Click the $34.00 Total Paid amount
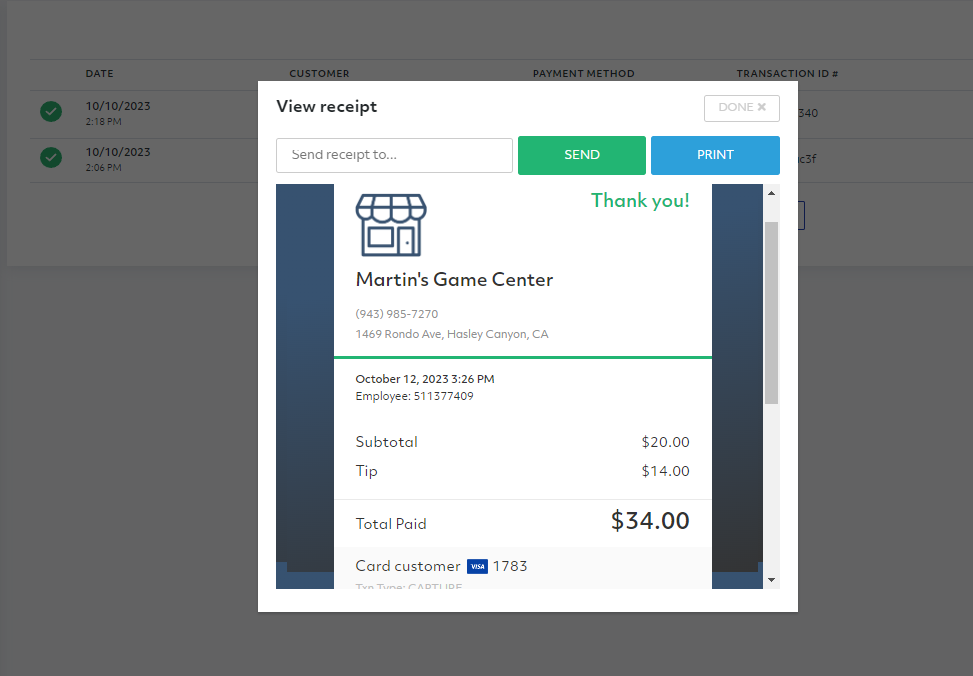 coord(650,521)
